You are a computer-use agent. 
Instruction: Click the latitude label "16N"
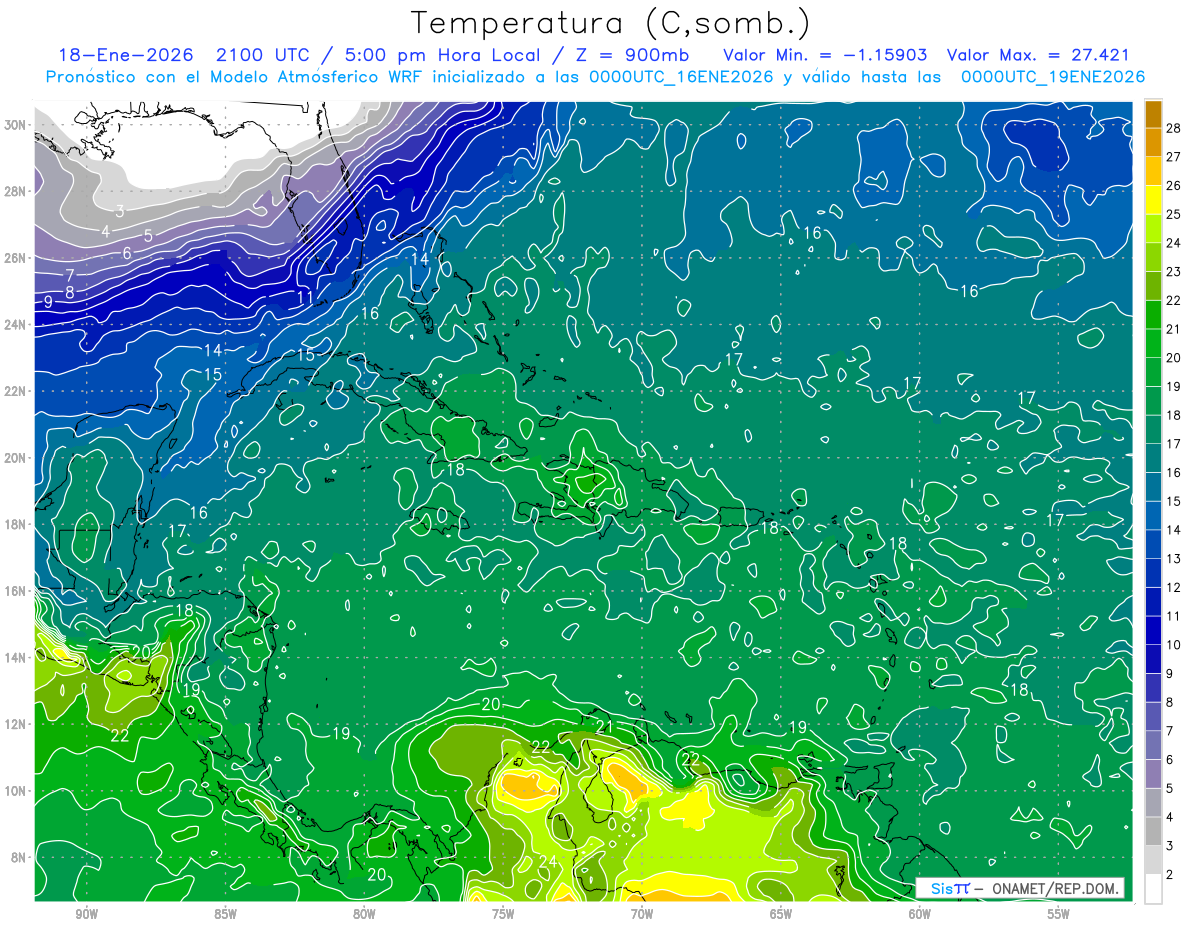point(15,591)
